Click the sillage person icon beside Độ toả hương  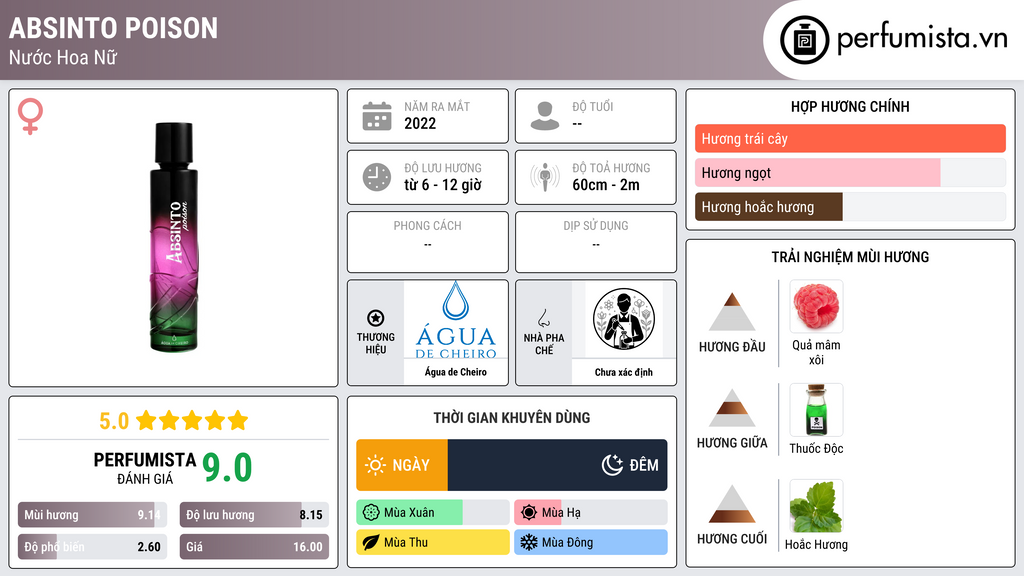pos(545,177)
